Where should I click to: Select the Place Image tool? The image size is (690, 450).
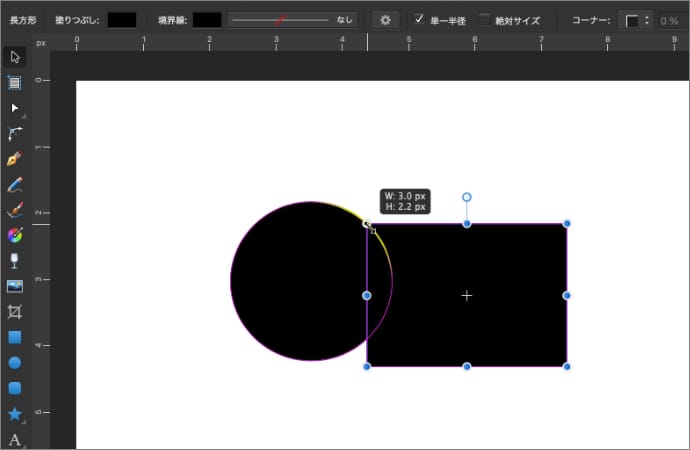pyautogui.click(x=15, y=287)
